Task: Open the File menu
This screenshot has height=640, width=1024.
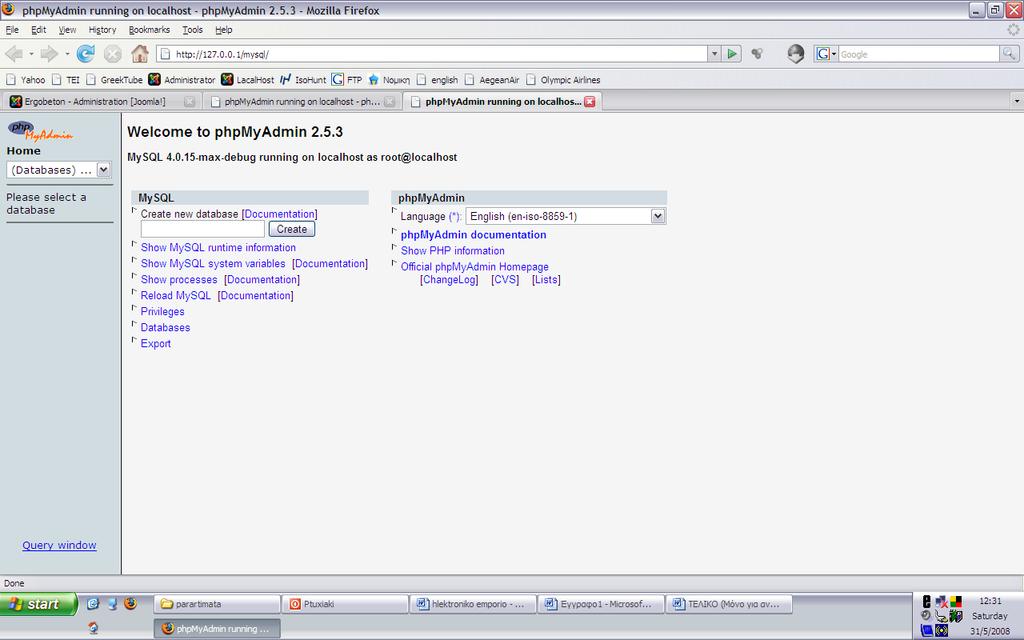Action: pos(12,29)
